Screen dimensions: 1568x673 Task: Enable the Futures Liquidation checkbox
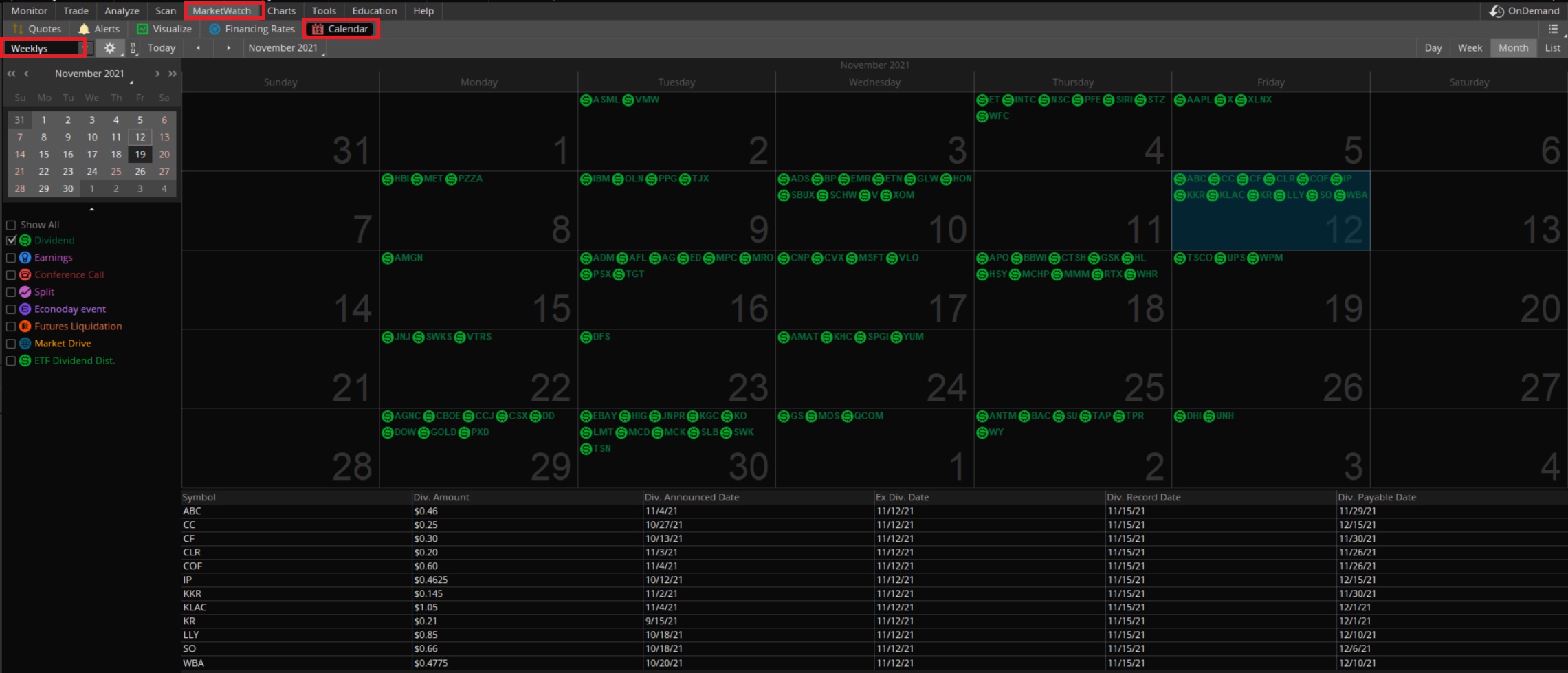point(11,327)
